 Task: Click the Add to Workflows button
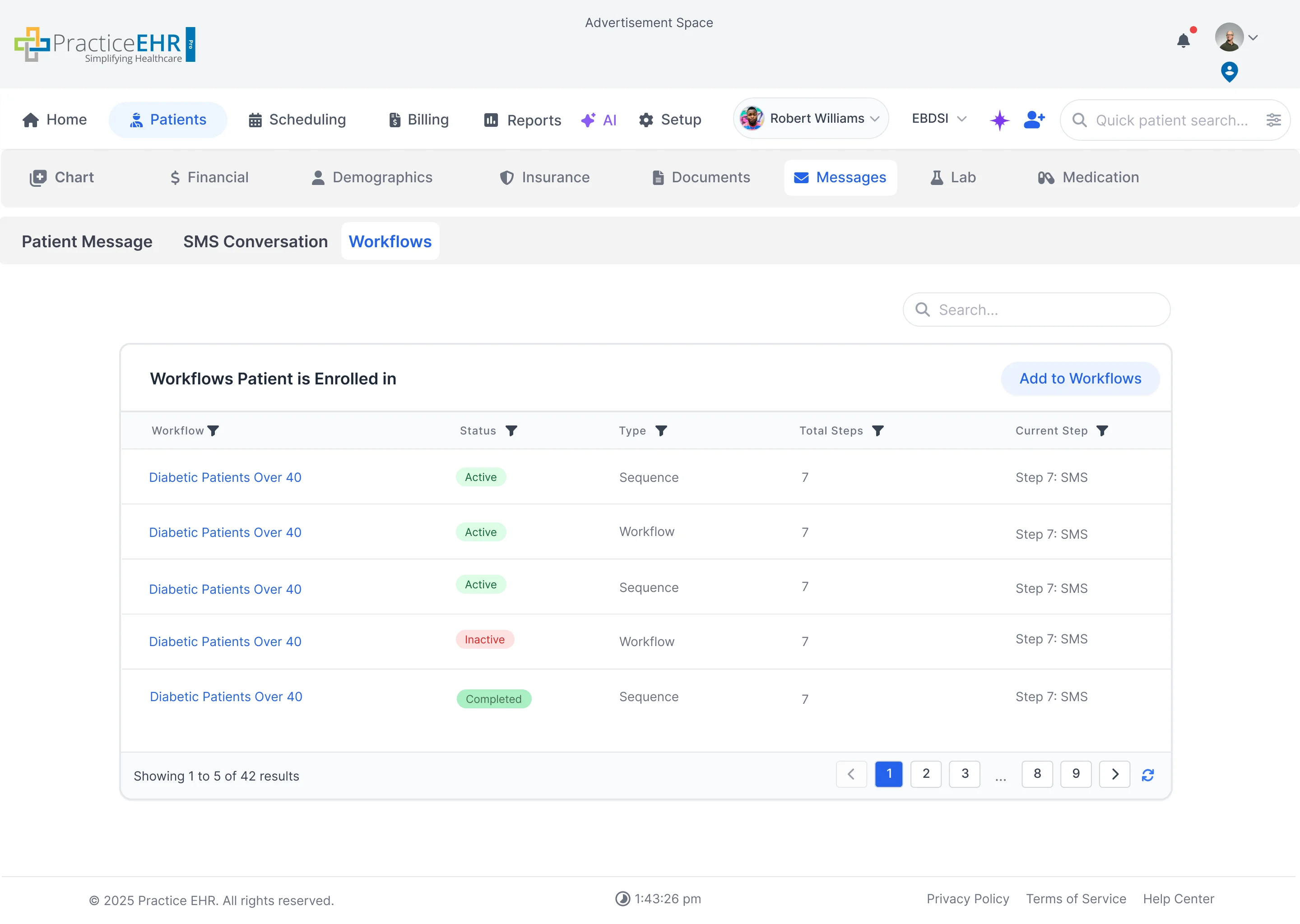point(1080,379)
